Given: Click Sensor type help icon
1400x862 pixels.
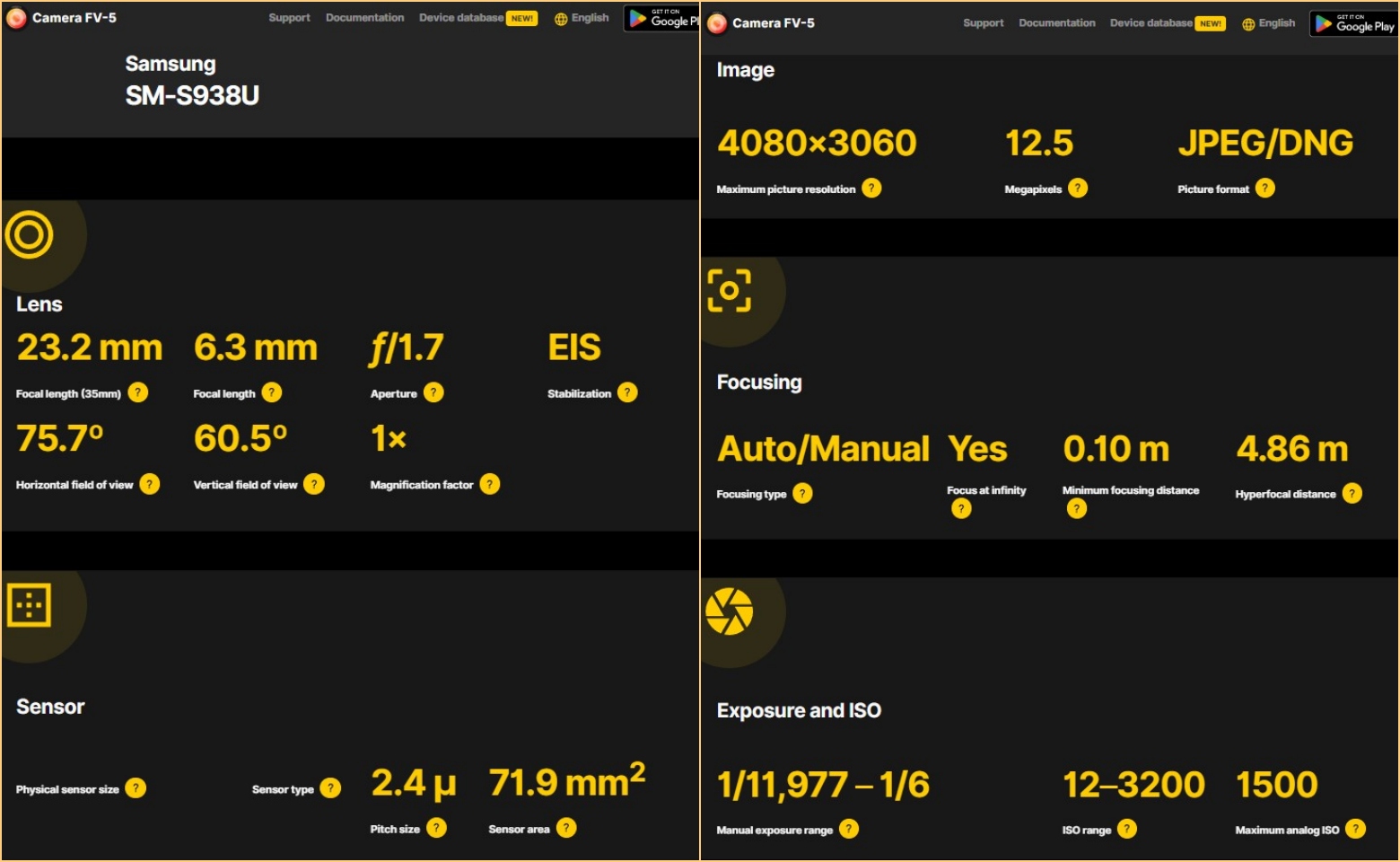Looking at the screenshot, I should coord(330,788).
